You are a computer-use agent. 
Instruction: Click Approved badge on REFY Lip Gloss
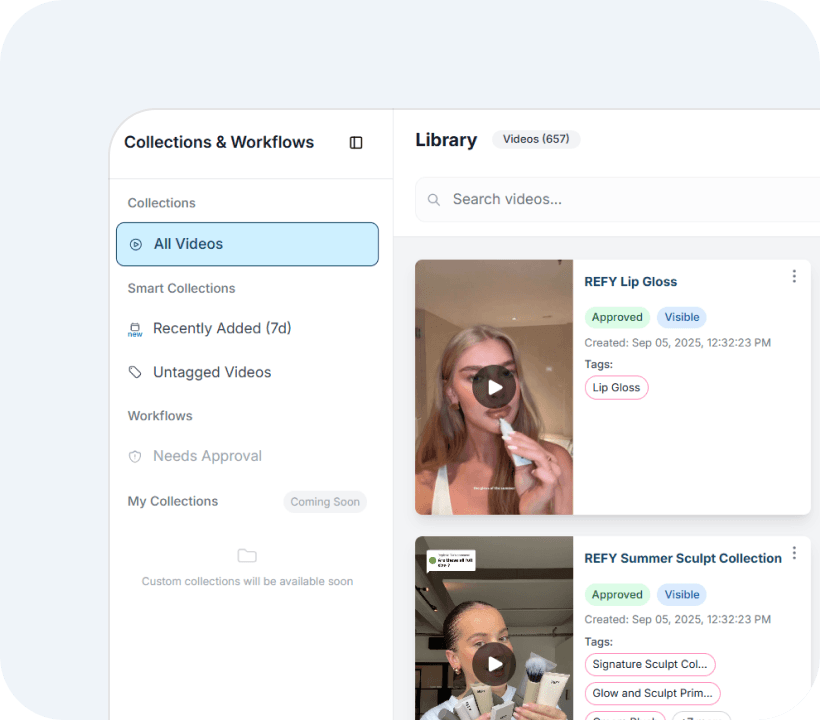click(x=617, y=317)
